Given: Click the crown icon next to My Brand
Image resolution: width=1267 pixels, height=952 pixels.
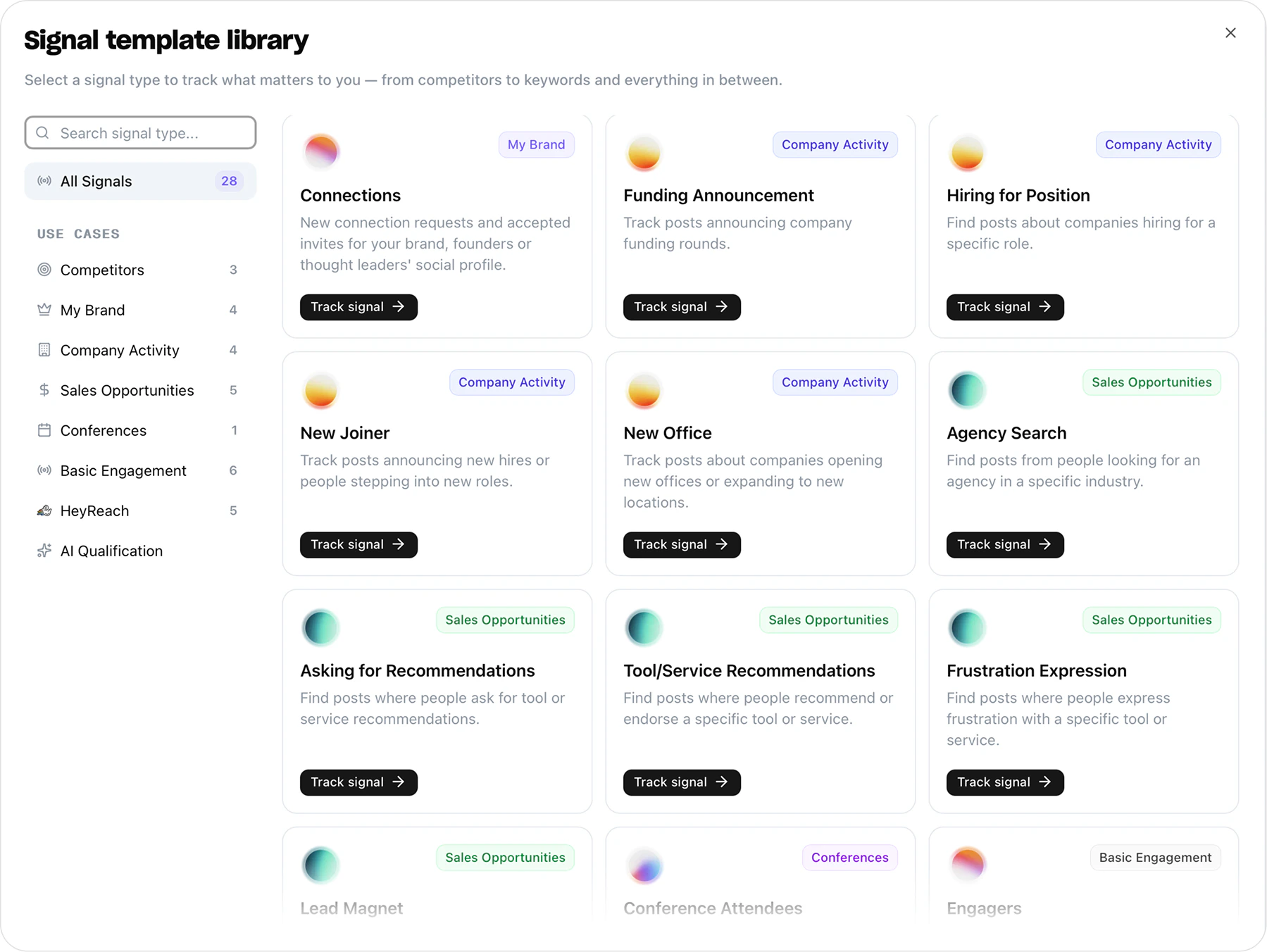Looking at the screenshot, I should (44, 310).
